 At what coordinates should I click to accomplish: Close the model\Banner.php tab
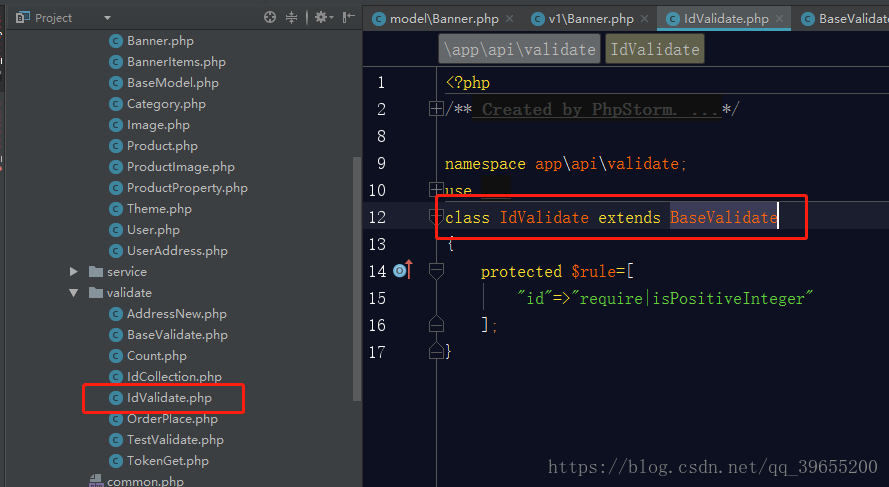tap(509, 19)
